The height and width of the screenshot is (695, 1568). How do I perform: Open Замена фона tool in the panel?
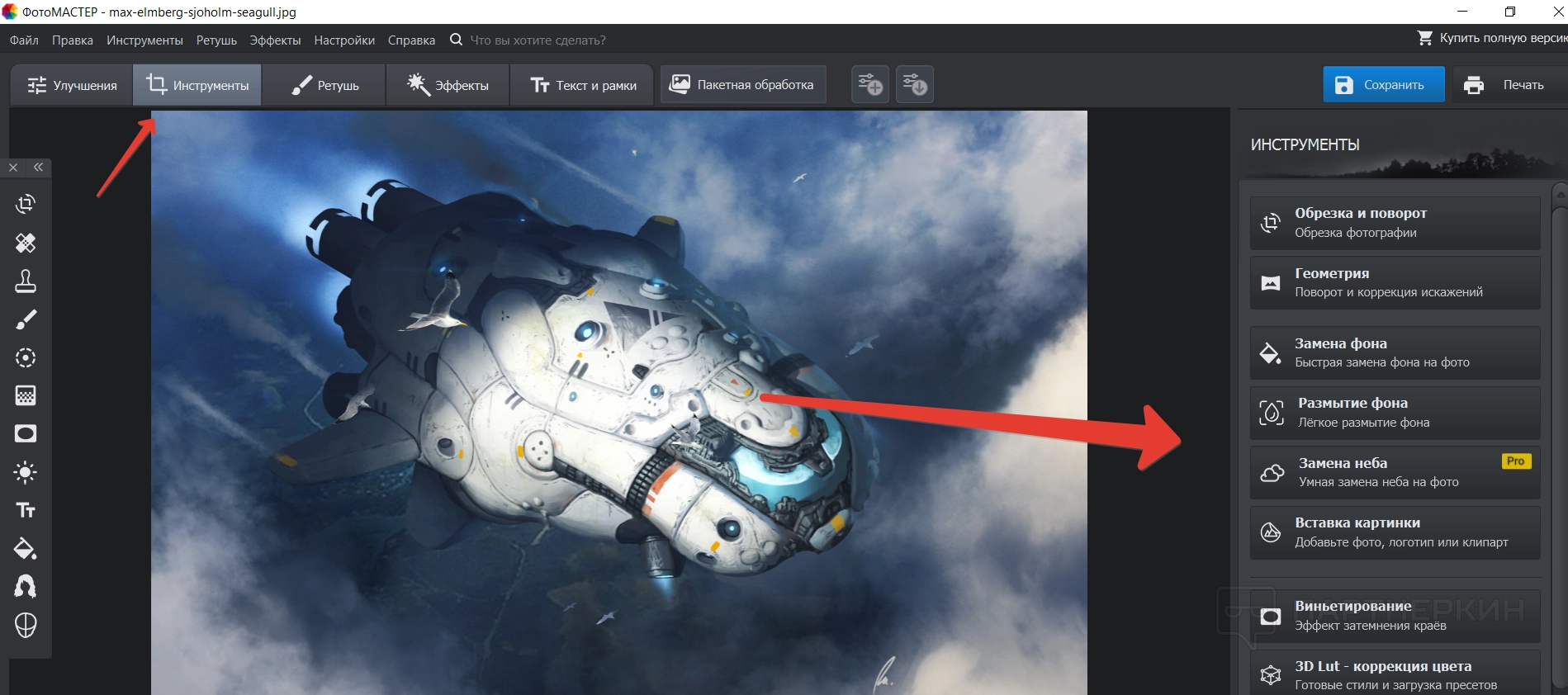(1395, 352)
